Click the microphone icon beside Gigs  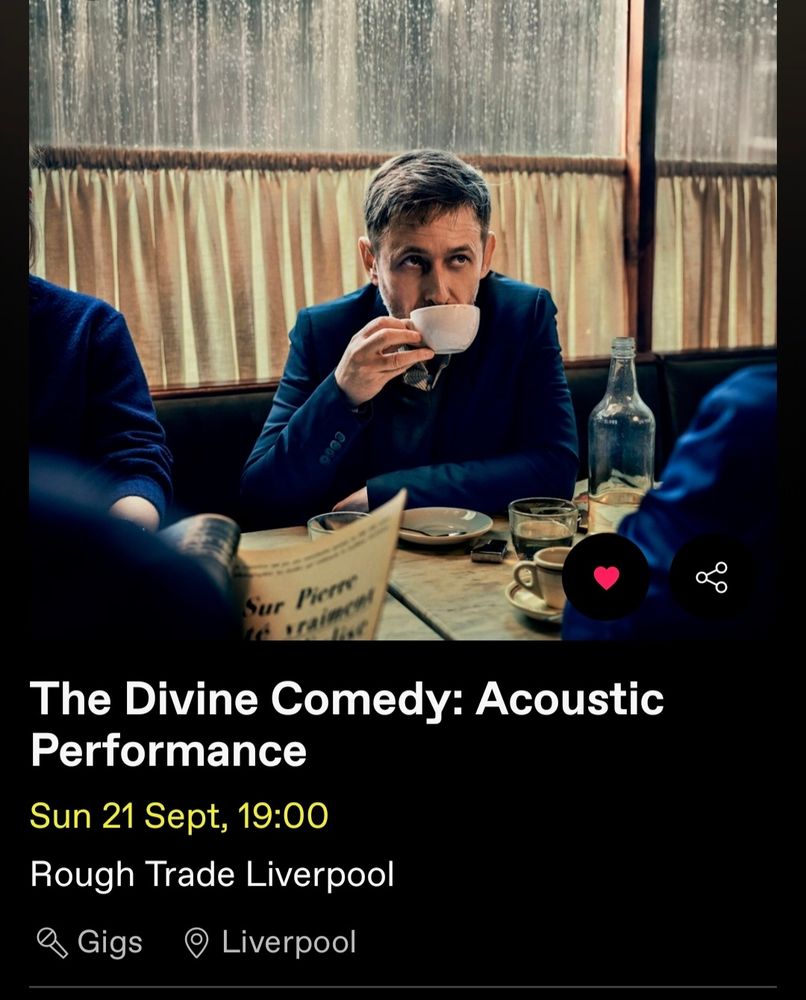pyautogui.click(x=52, y=942)
